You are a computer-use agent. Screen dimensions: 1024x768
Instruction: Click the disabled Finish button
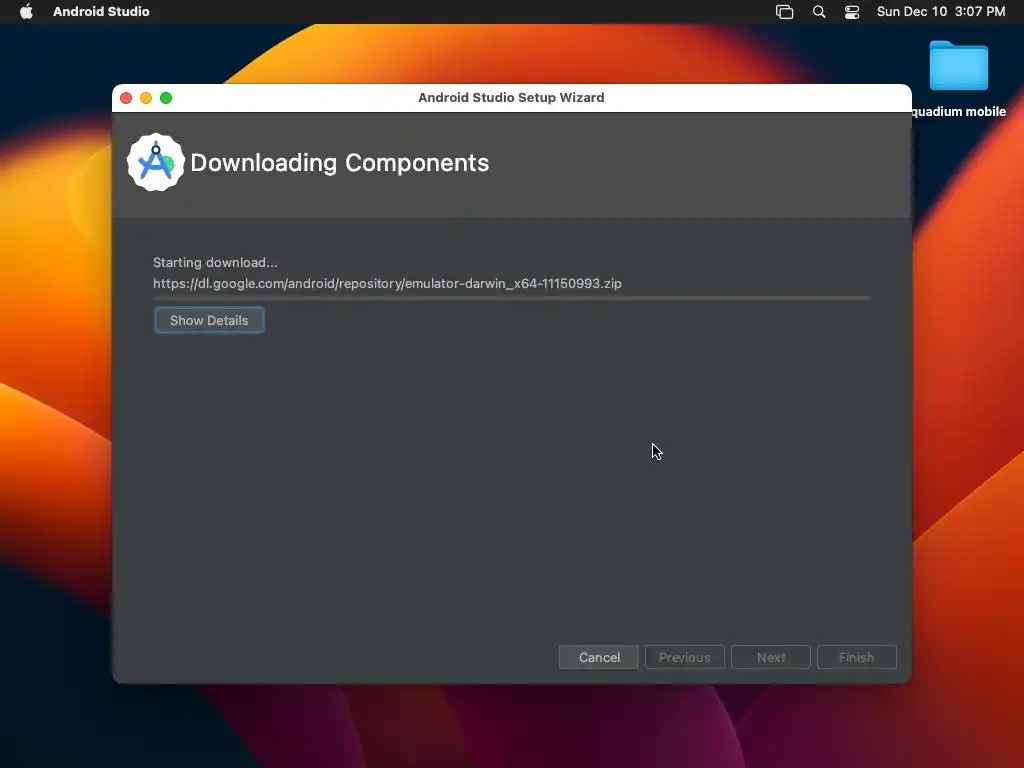tap(856, 657)
